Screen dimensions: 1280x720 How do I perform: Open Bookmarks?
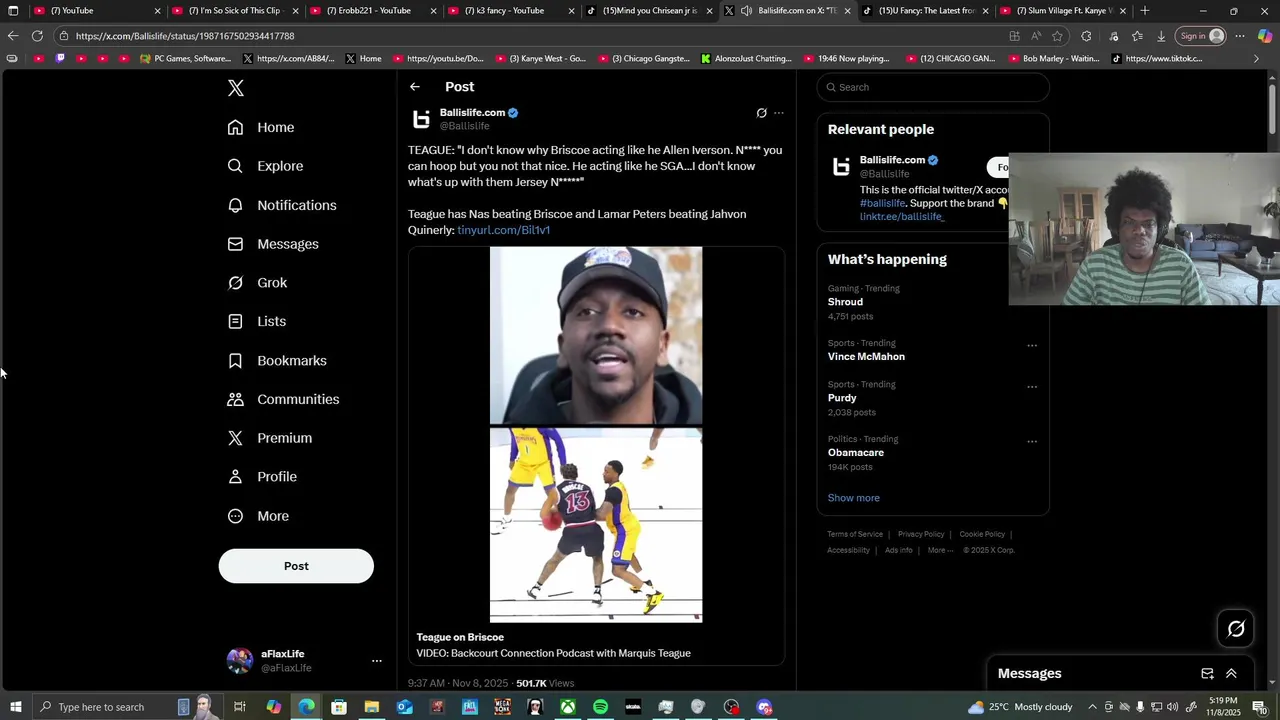pyautogui.click(x=276, y=361)
